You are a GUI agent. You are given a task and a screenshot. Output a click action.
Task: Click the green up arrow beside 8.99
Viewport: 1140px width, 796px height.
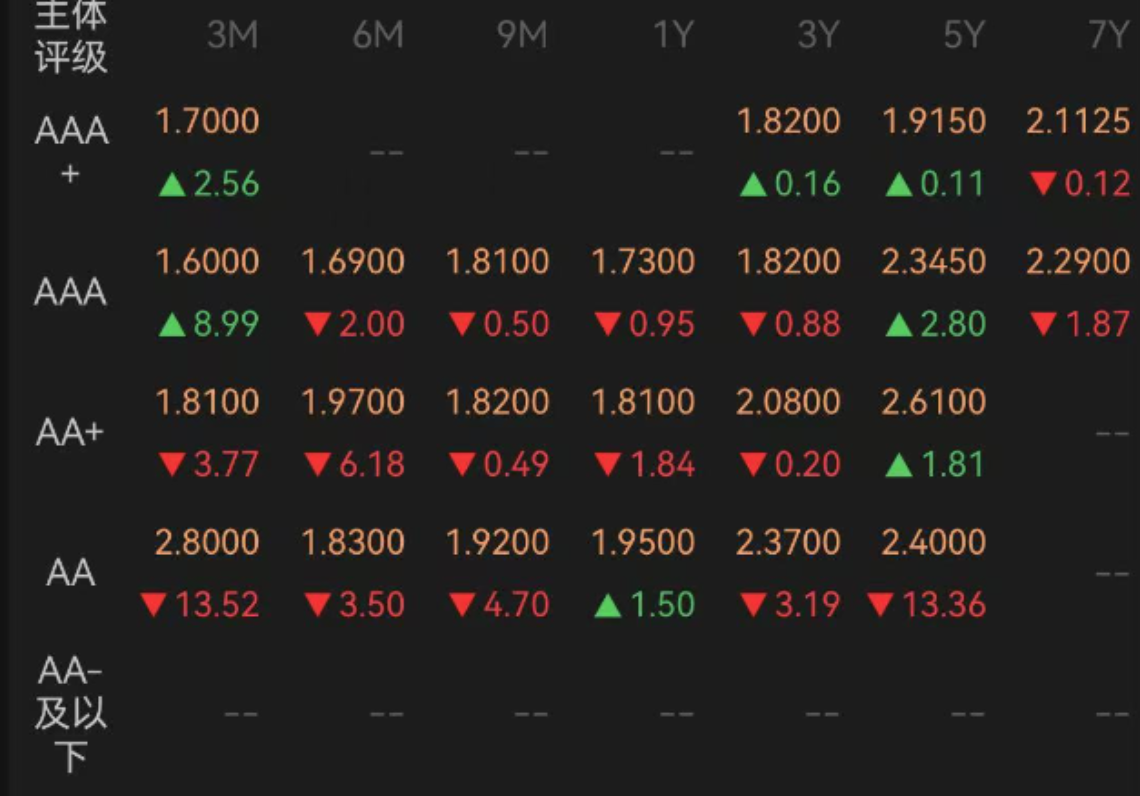172,325
